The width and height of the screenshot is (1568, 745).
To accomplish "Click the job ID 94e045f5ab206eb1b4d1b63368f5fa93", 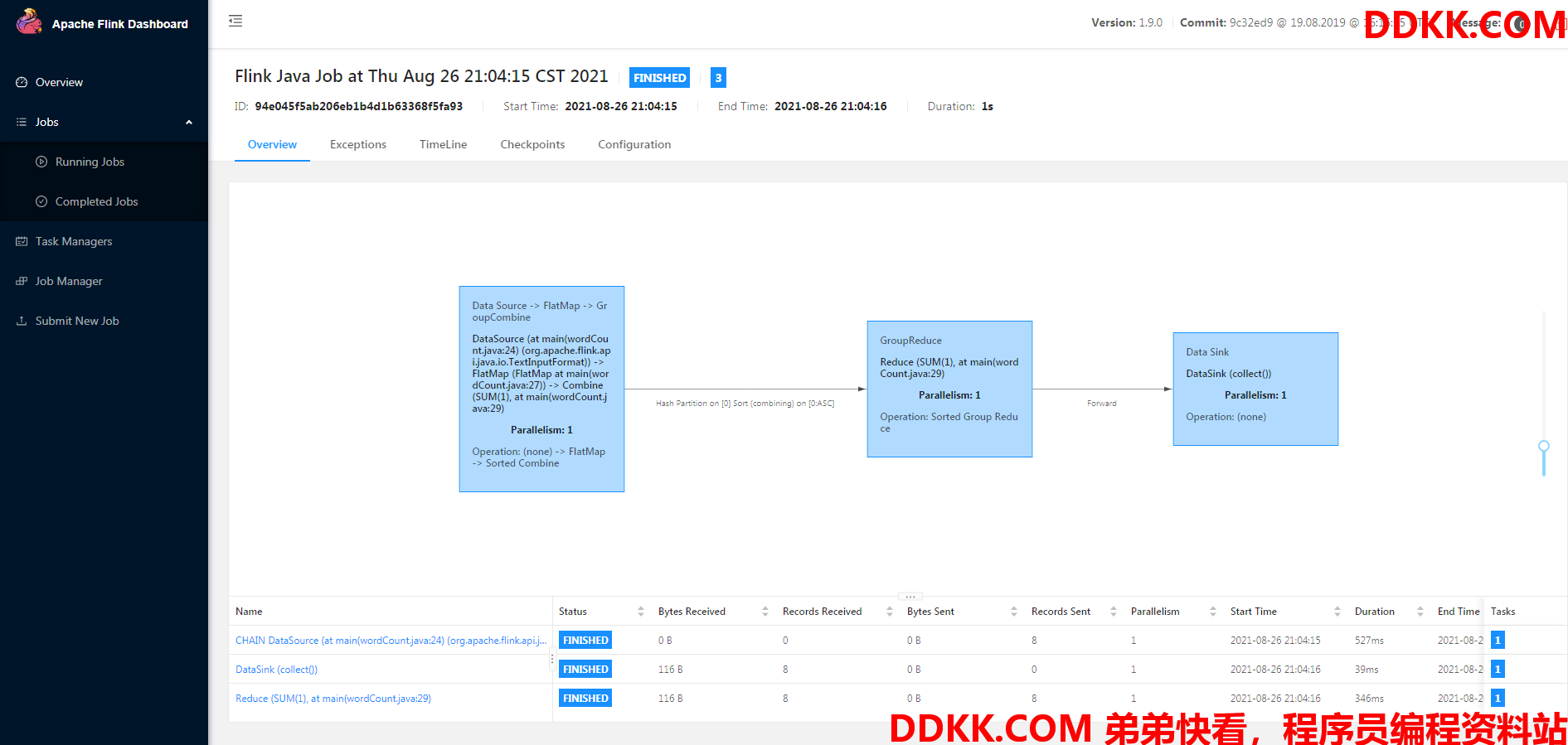I will click(x=358, y=106).
